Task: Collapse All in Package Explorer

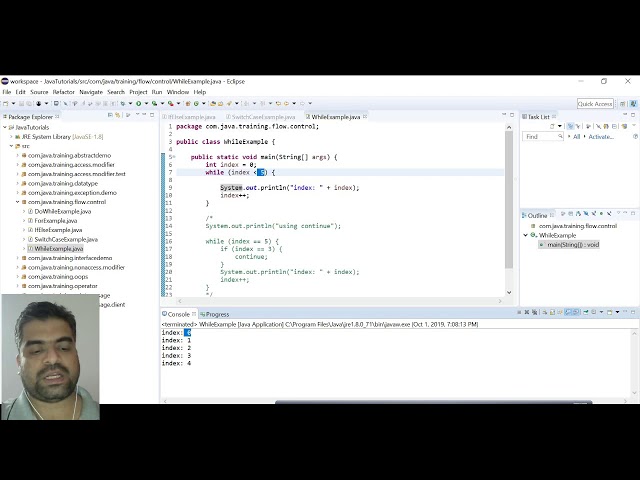Action: point(110,116)
